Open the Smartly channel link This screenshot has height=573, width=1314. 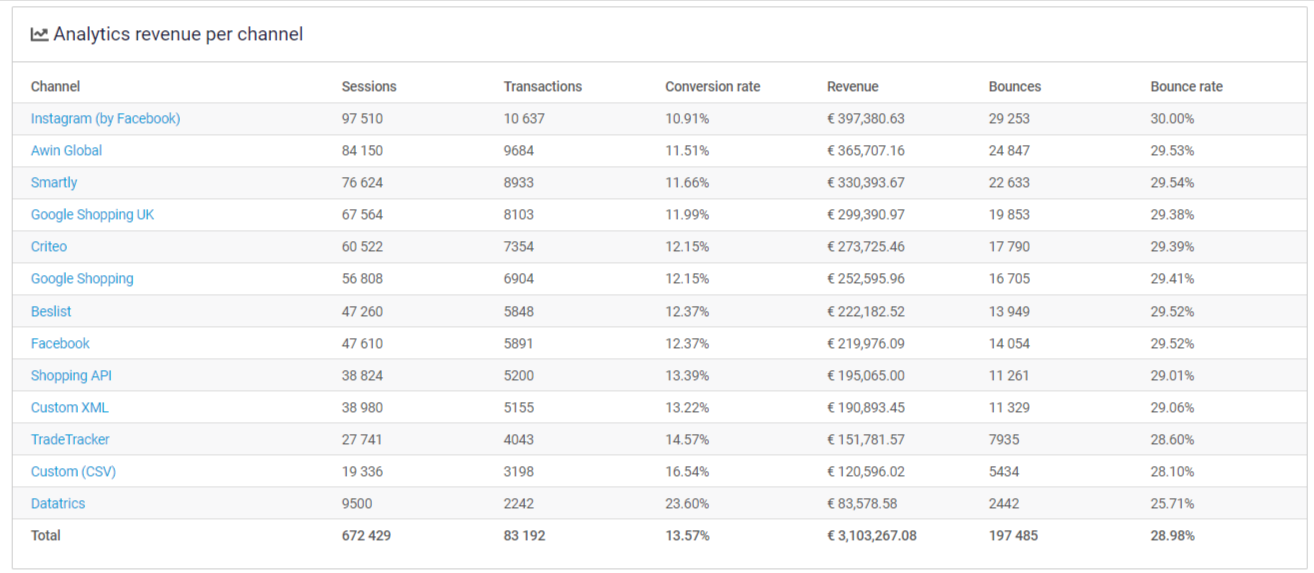coord(54,182)
